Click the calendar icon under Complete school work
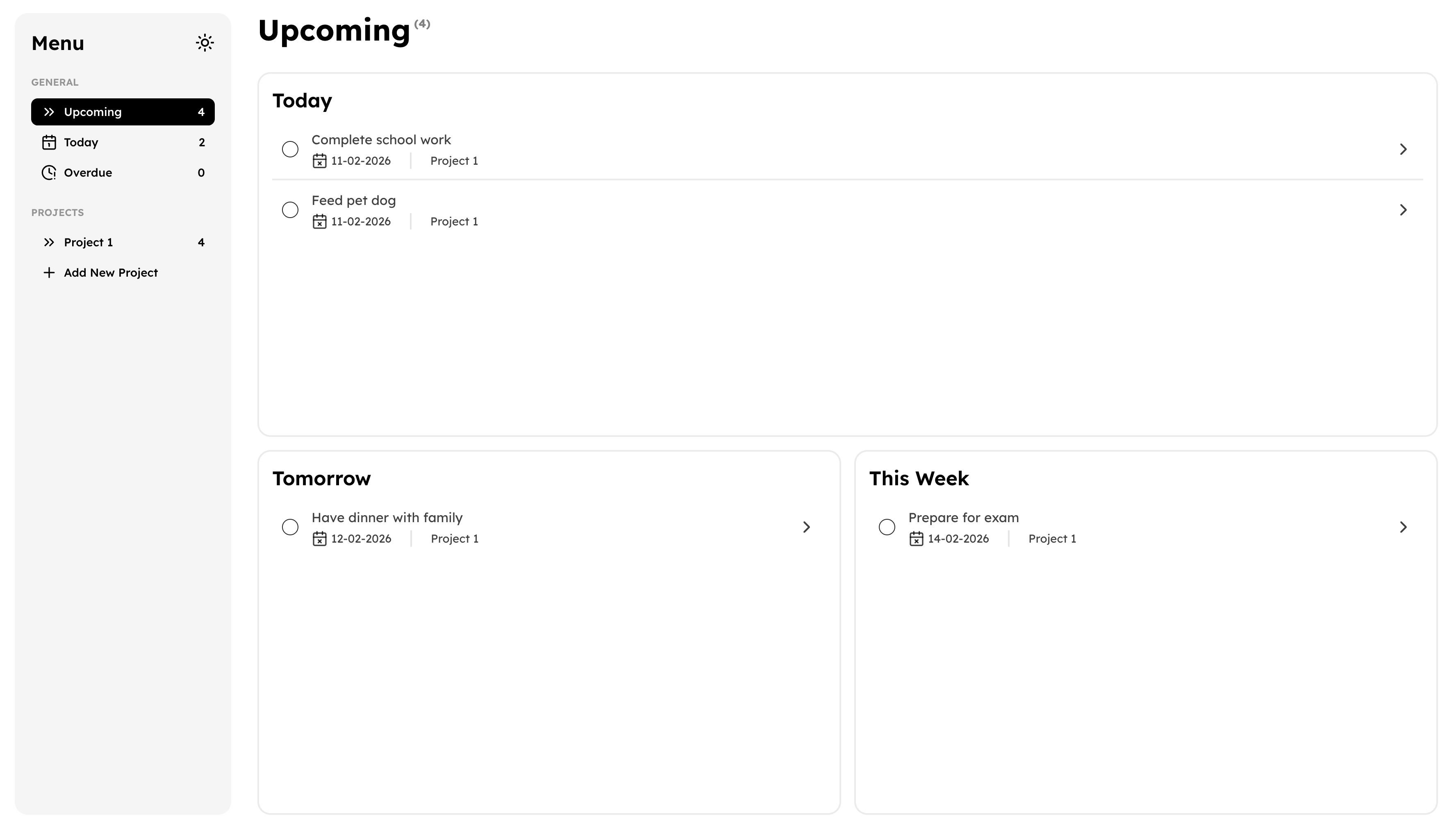Screen dimensions: 1456x832 319,161
